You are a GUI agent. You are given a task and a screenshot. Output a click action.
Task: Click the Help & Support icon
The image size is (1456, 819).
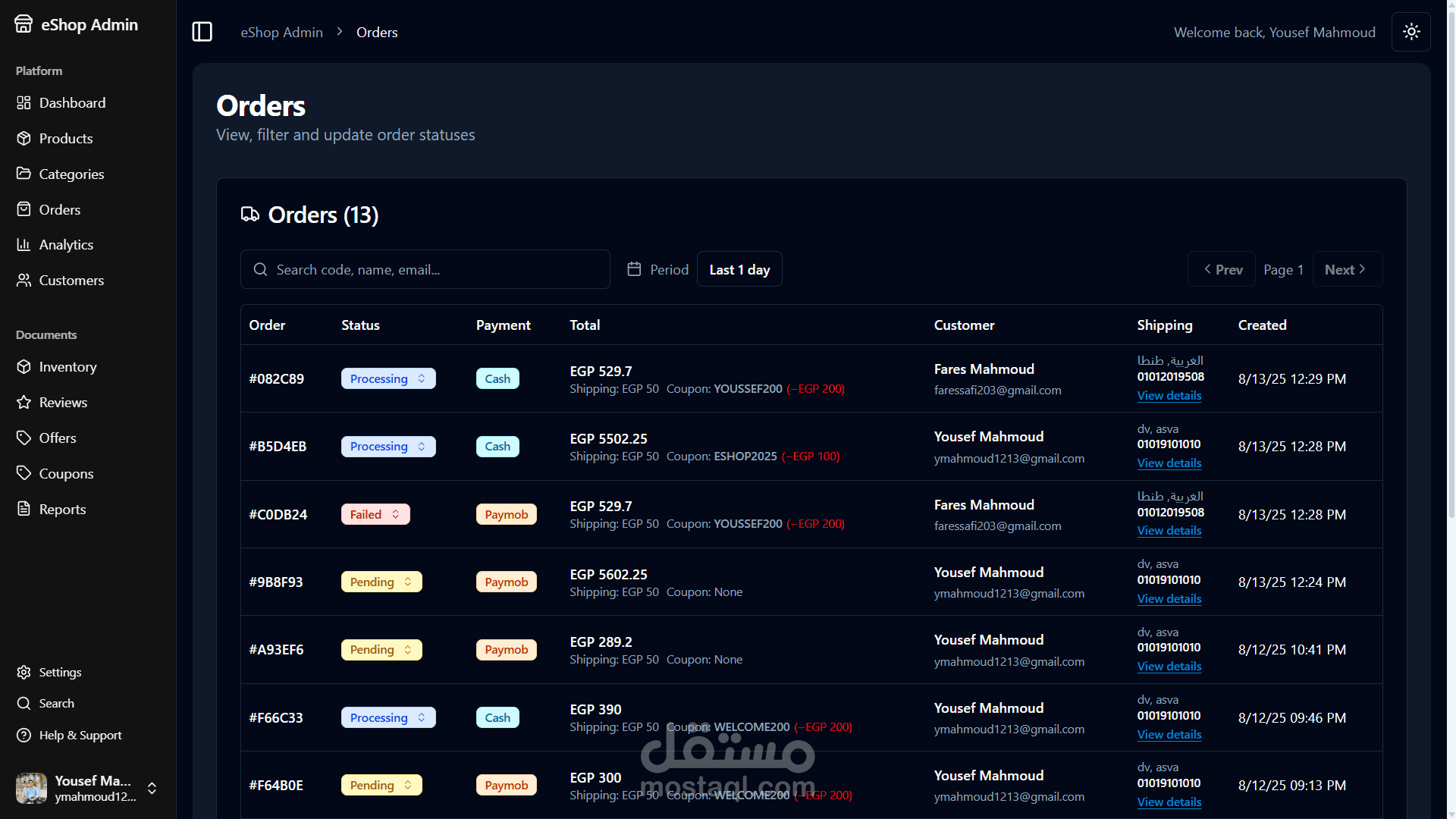click(24, 736)
